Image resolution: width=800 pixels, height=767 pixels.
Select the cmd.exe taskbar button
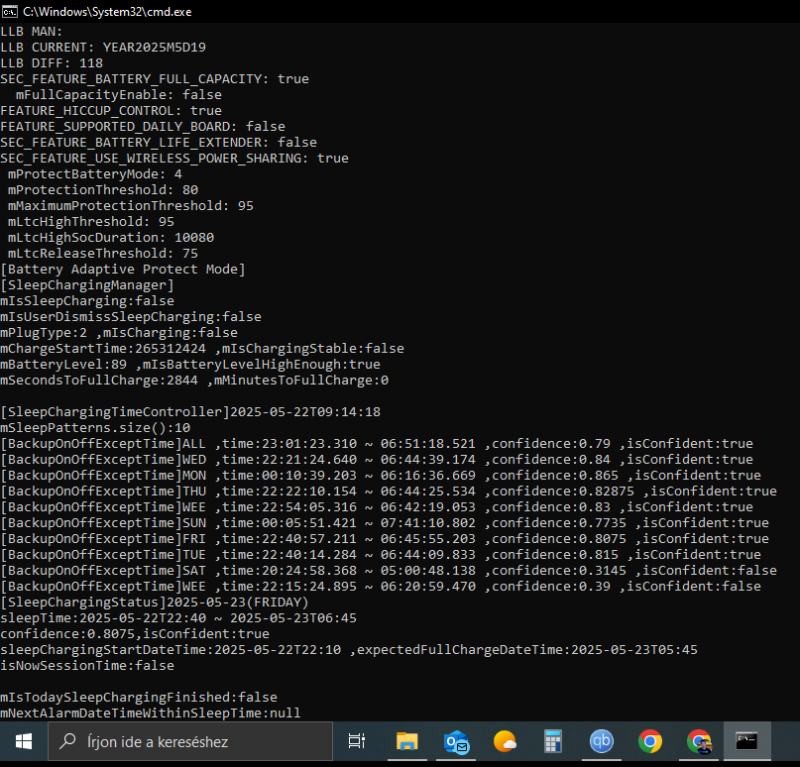(x=747, y=741)
